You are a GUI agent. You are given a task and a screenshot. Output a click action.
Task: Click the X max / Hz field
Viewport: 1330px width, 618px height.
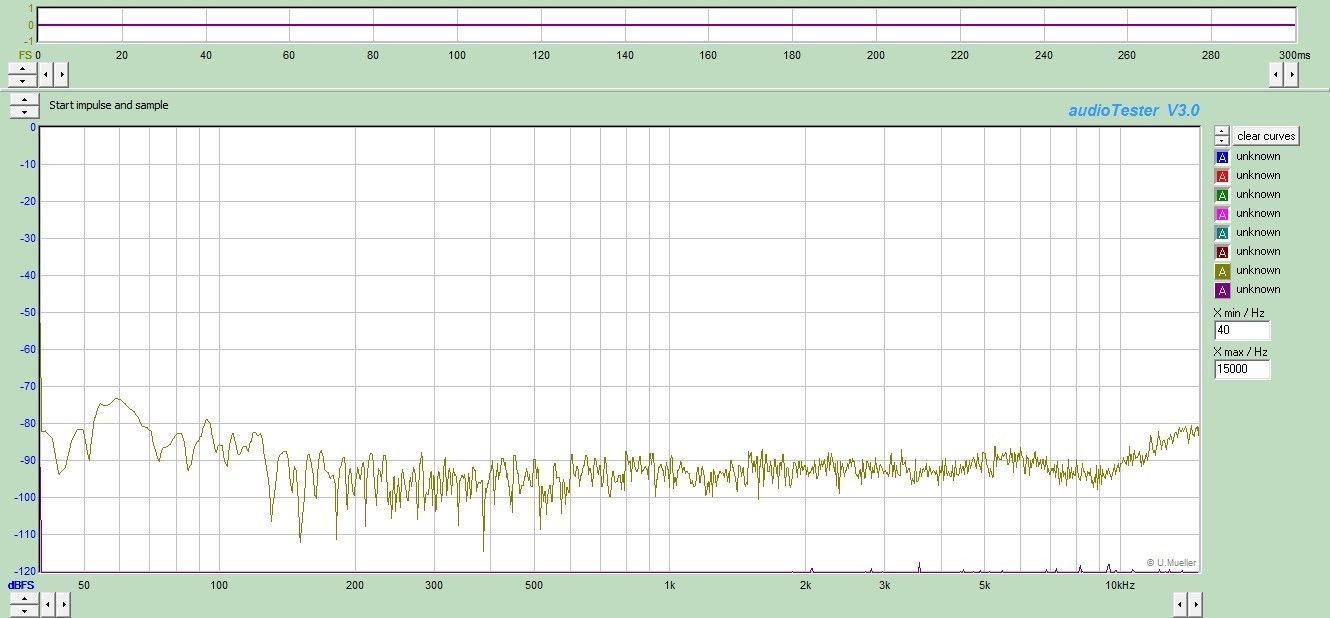[1242, 370]
